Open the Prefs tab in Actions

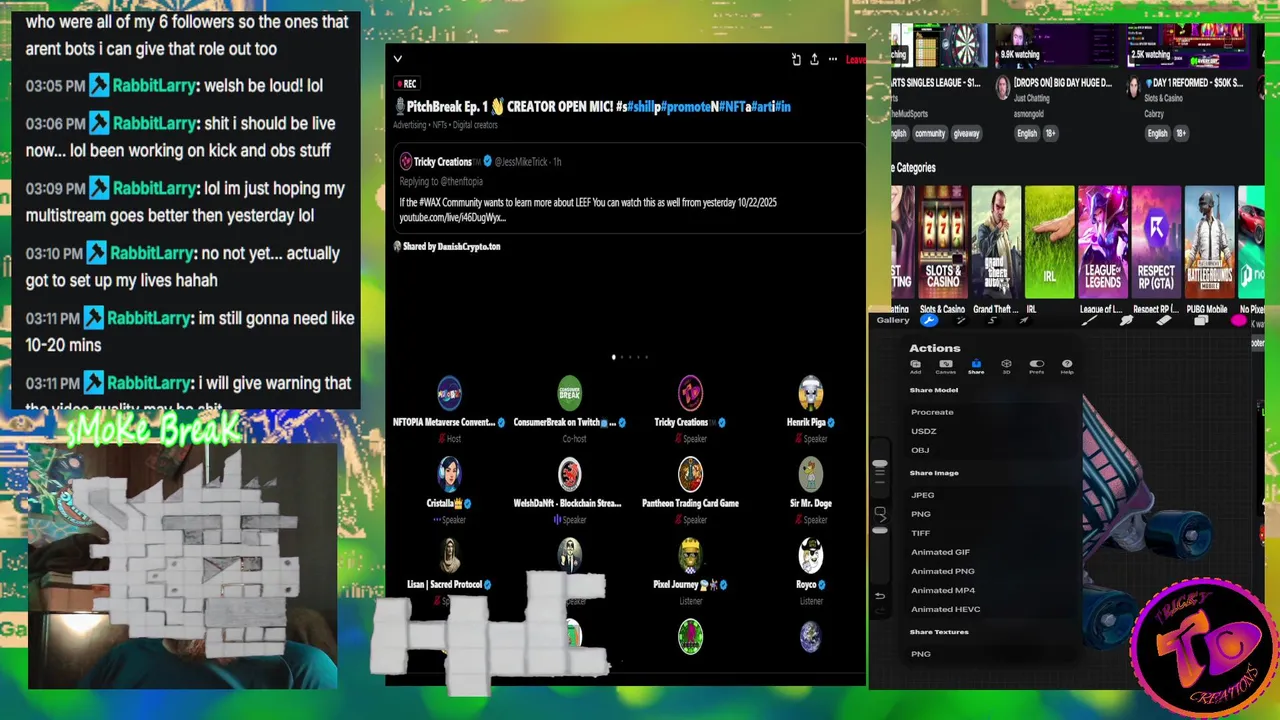pos(1037,366)
